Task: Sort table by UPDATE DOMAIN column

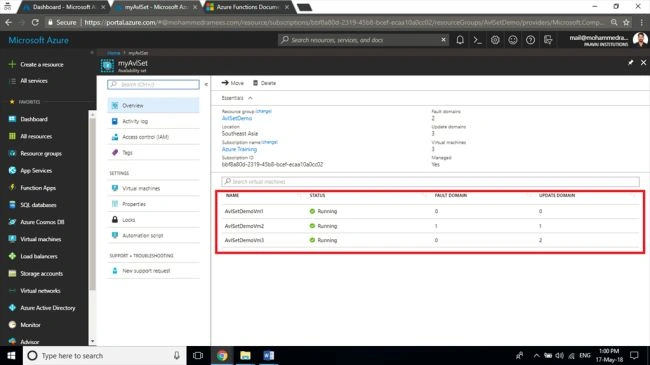Action: tap(557, 195)
